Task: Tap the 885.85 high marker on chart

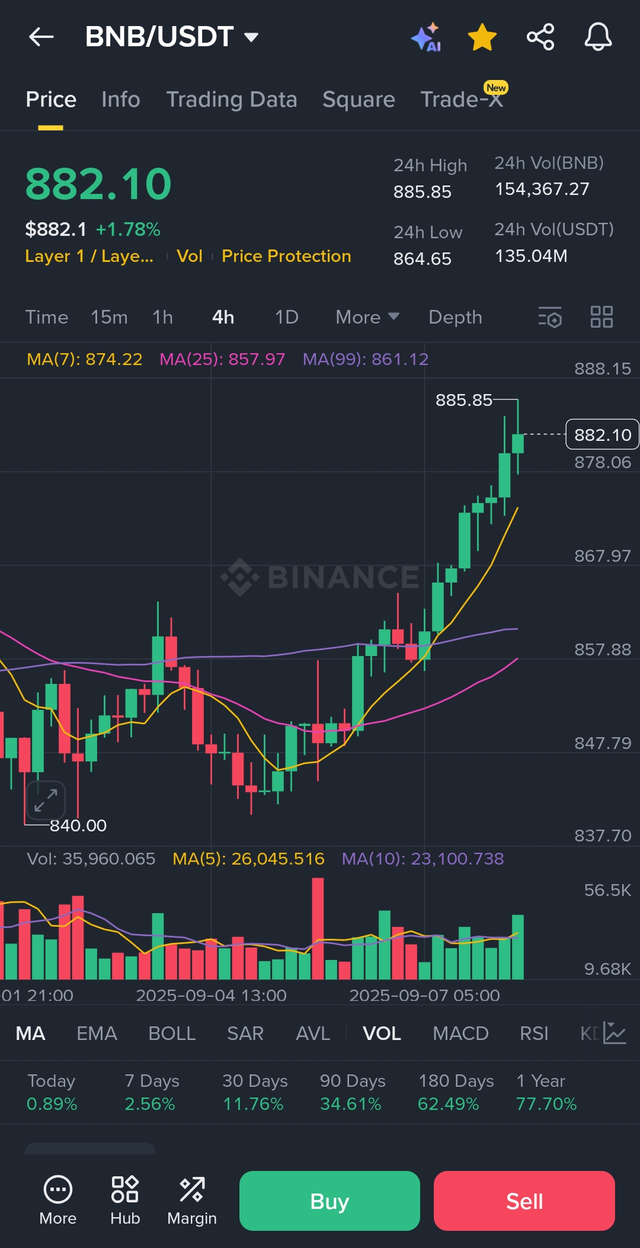Action: (464, 400)
